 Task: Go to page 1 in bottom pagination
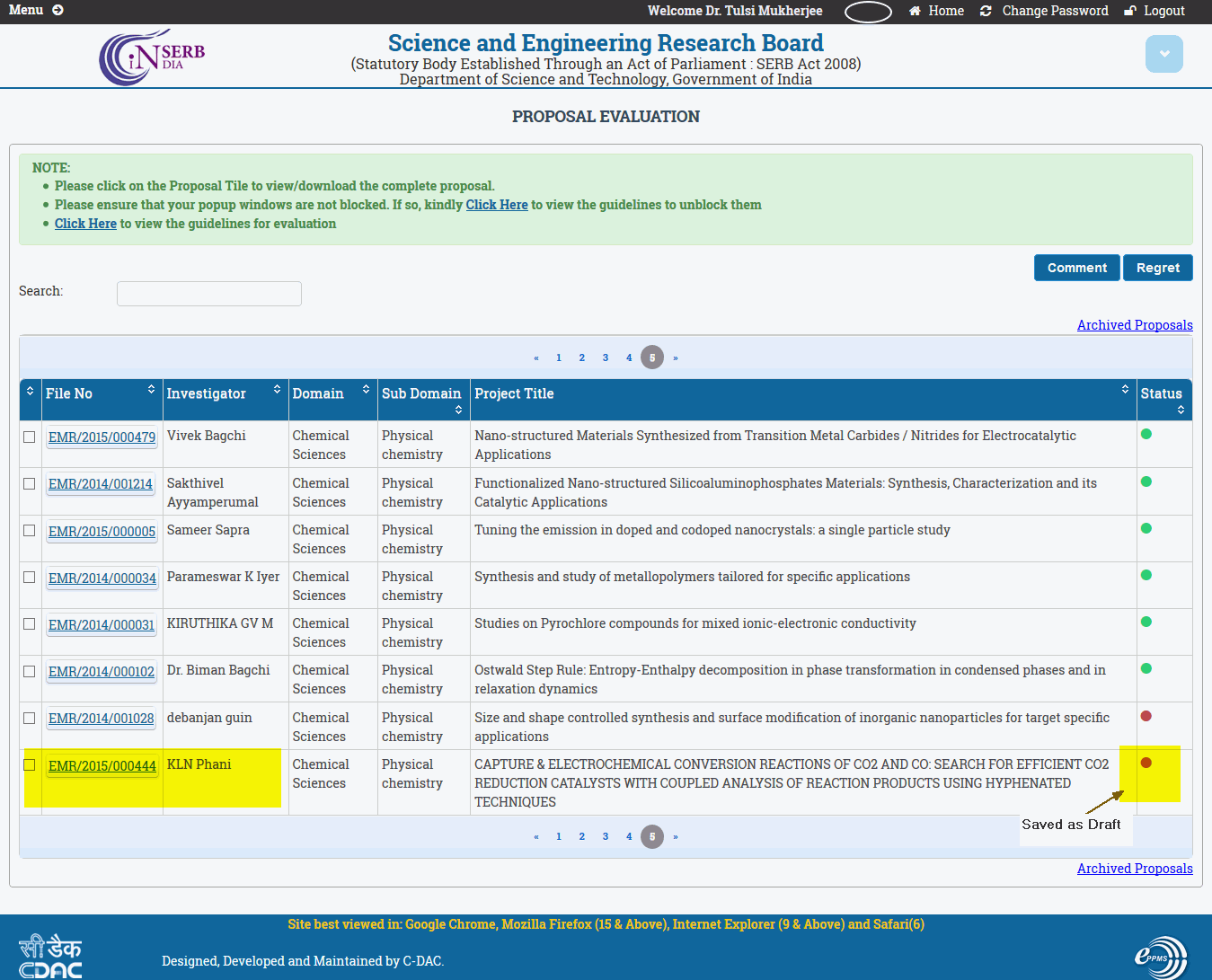coord(559,836)
